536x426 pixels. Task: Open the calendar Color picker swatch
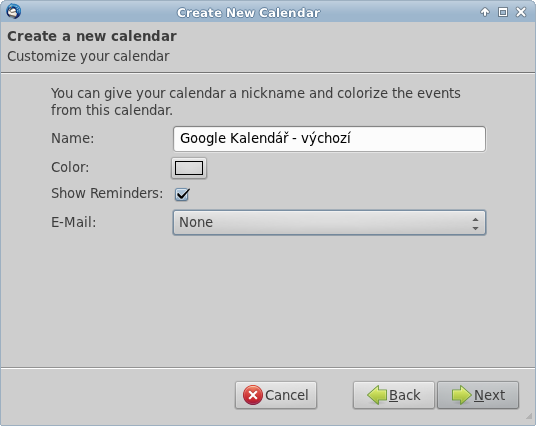pos(189,168)
